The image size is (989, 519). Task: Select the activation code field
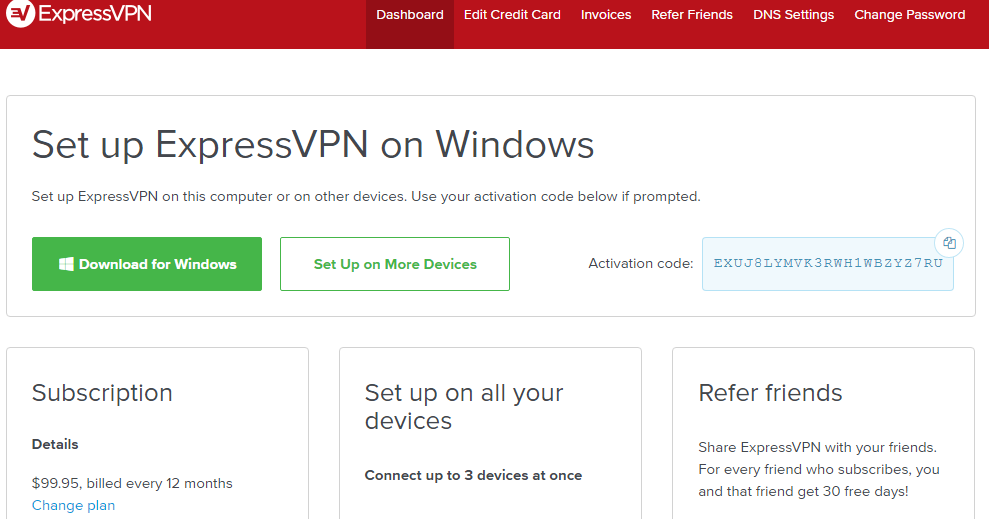pyautogui.click(x=828, y=264)
